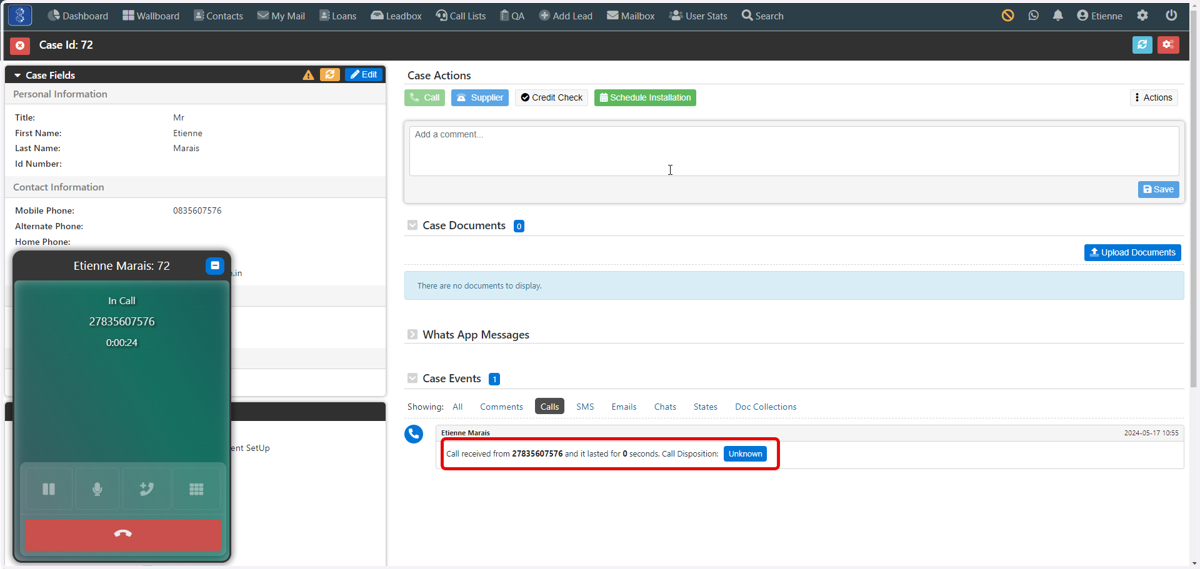Click the Supplier action button
The width and height of the screenshot is (1200, 569).
480,98
